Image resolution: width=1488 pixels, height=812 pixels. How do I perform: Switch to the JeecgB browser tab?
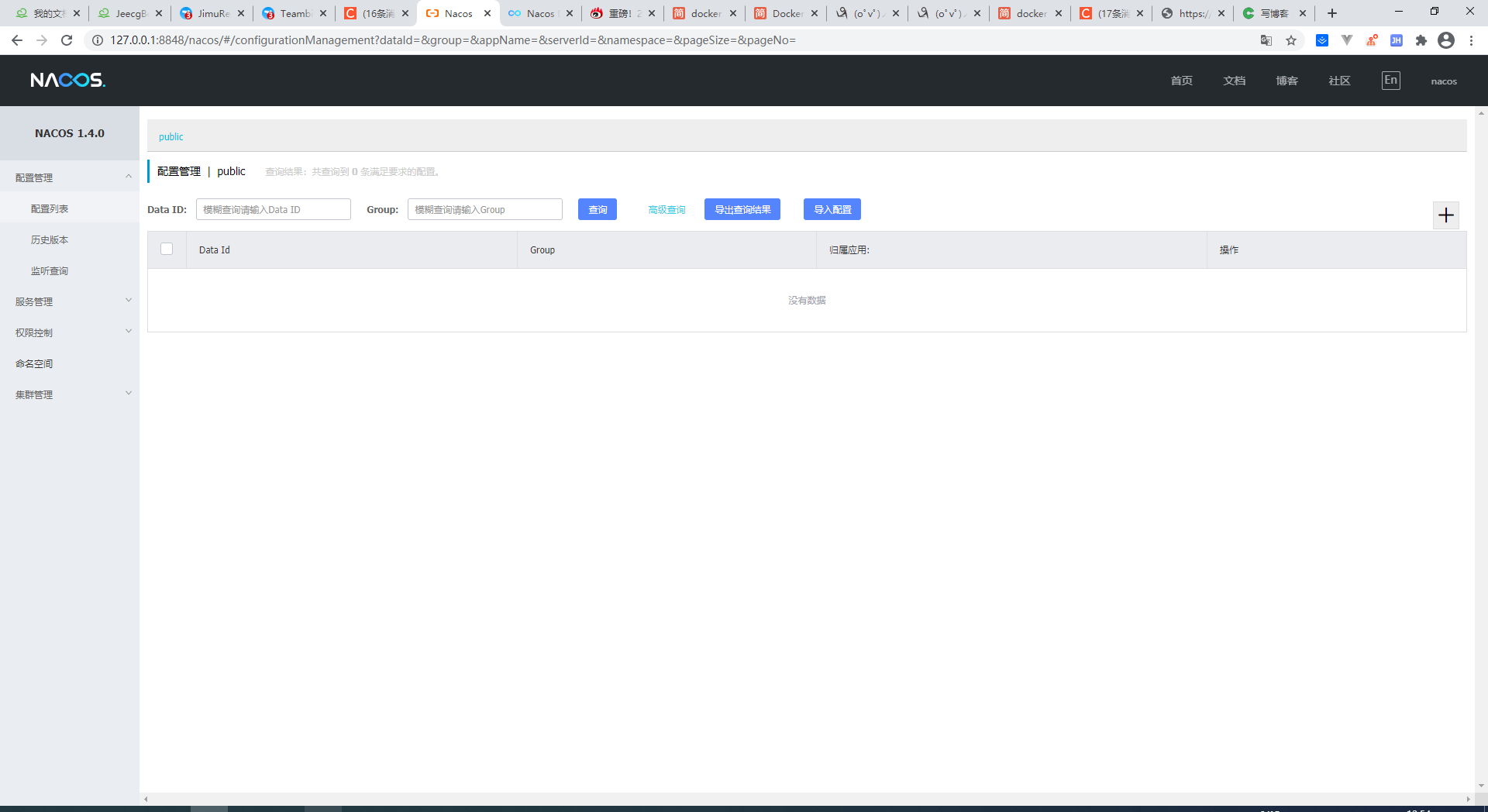[x=129, y=13]
